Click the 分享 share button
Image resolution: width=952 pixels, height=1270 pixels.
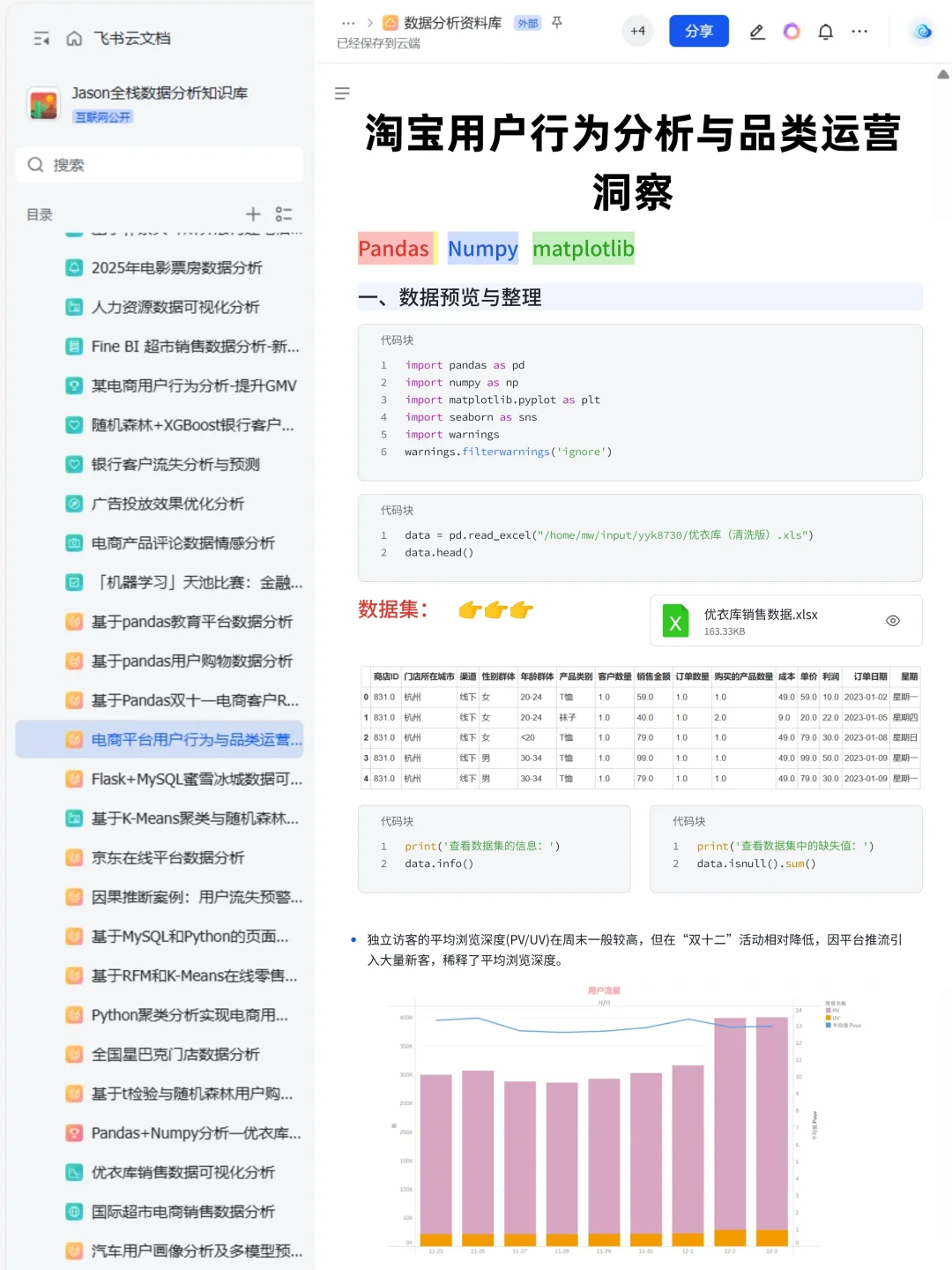click(x=699, y=31)
